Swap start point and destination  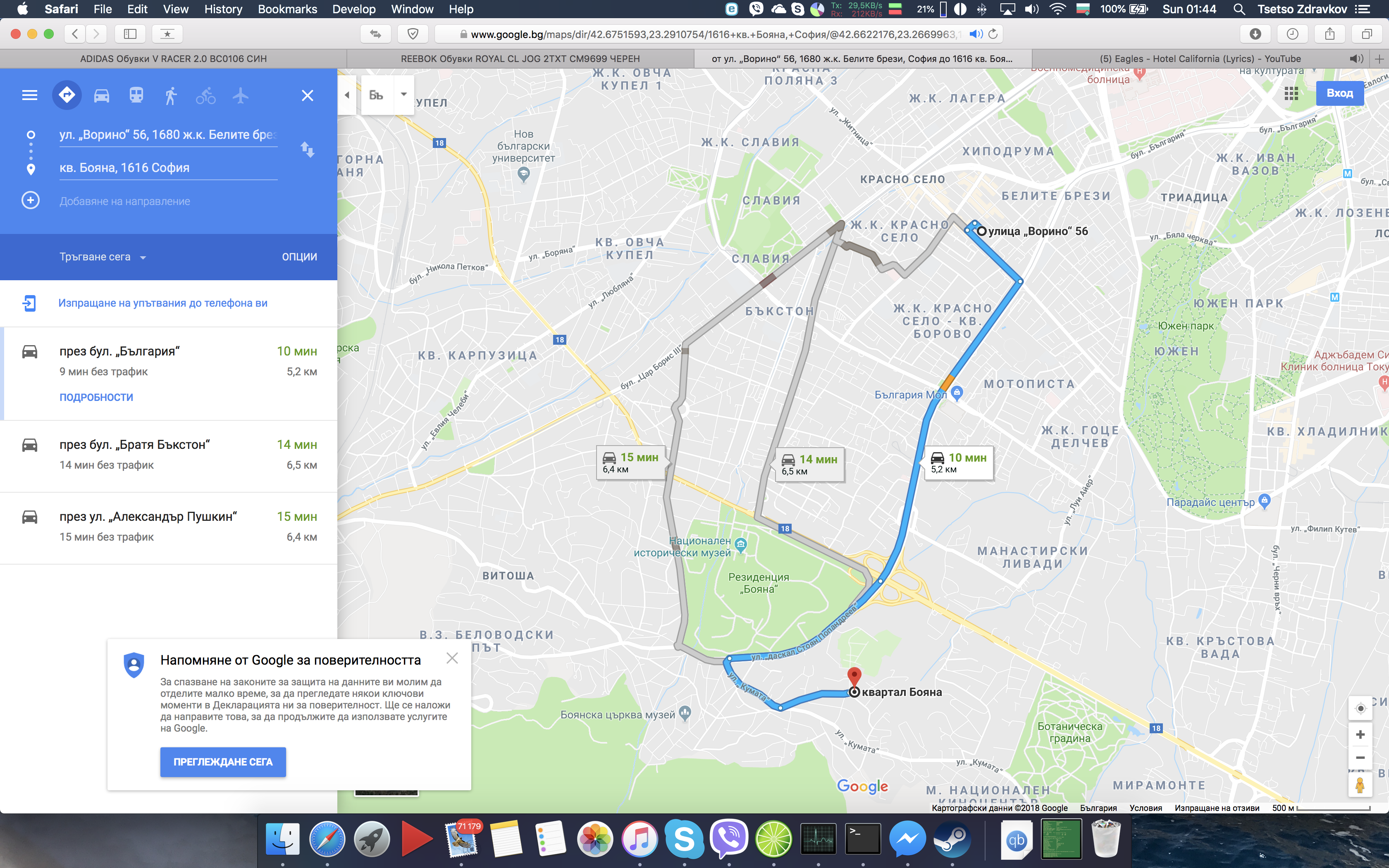[308, 150]
